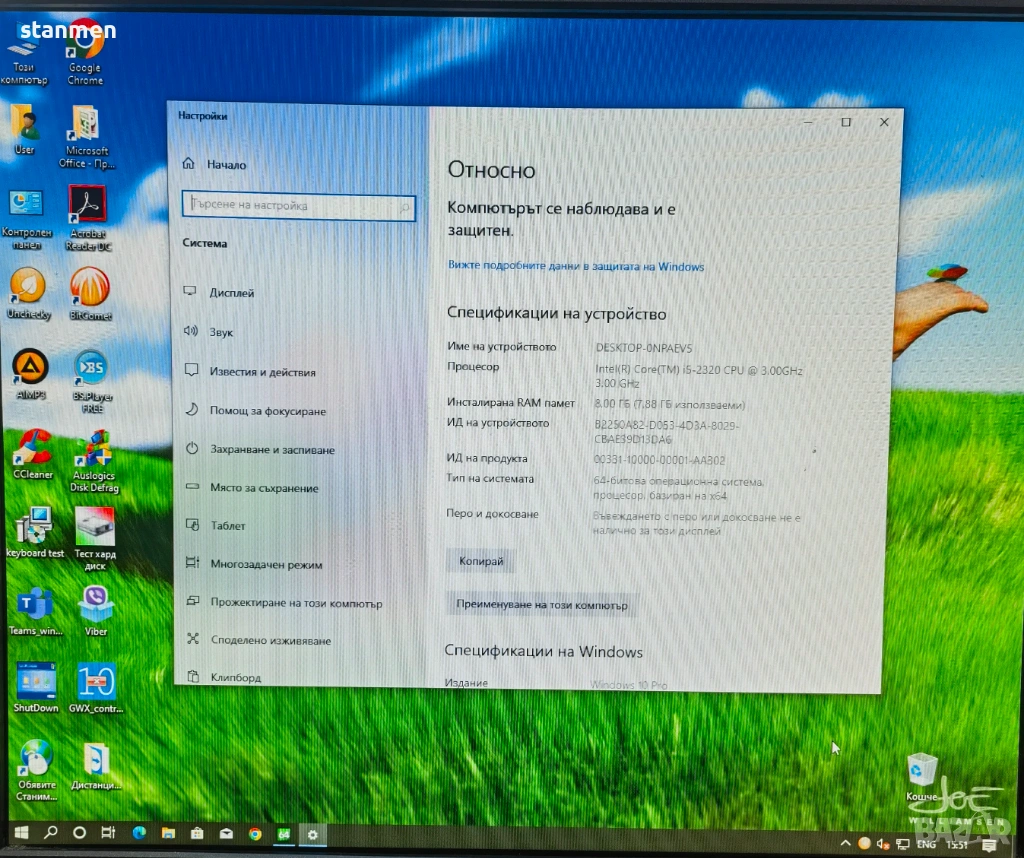Open File Explorer from the taskbar
This screenshot has width=1024, height=858.
168,833
